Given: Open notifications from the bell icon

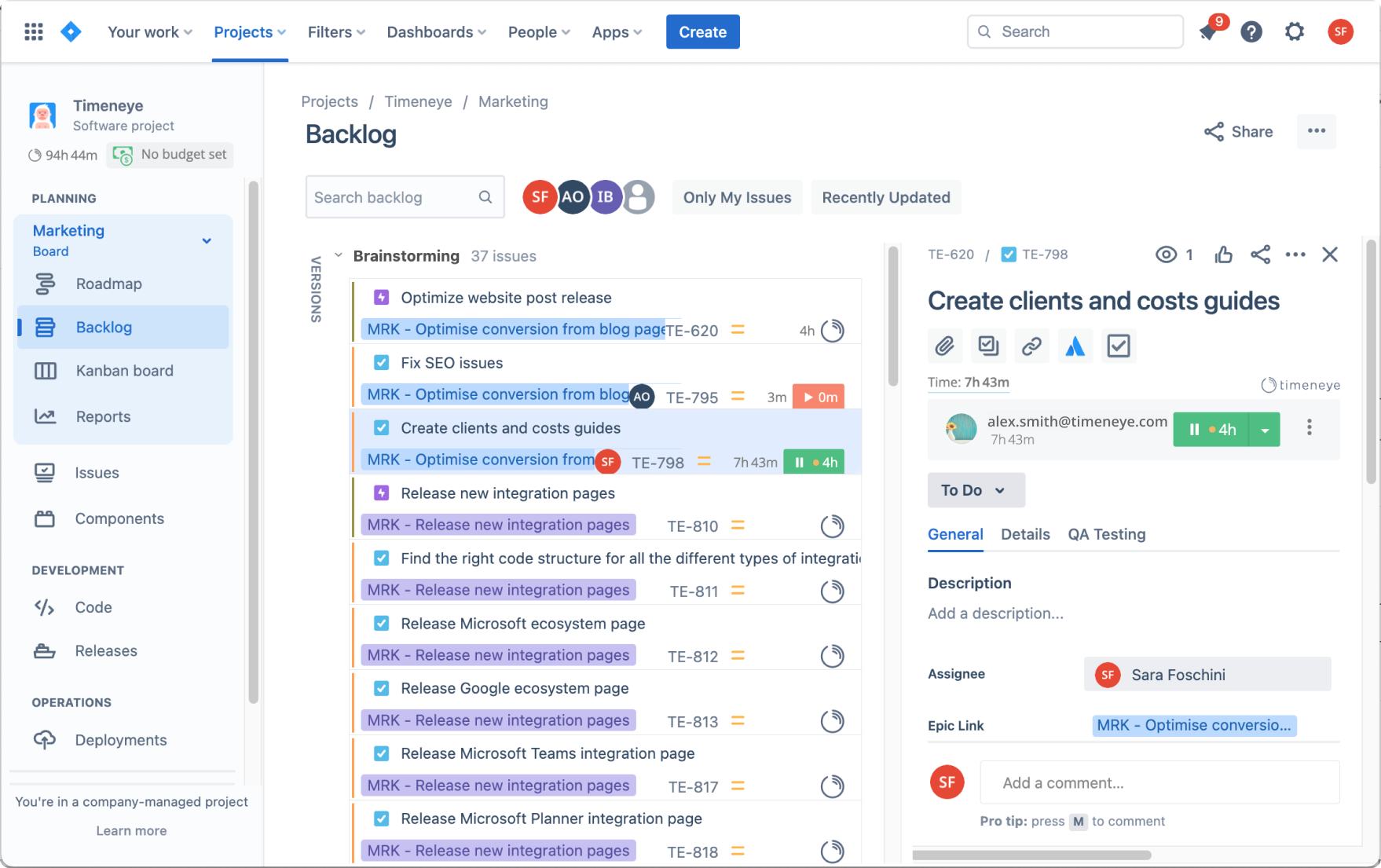Looking at the screenshot, I should coord(1208,31).
